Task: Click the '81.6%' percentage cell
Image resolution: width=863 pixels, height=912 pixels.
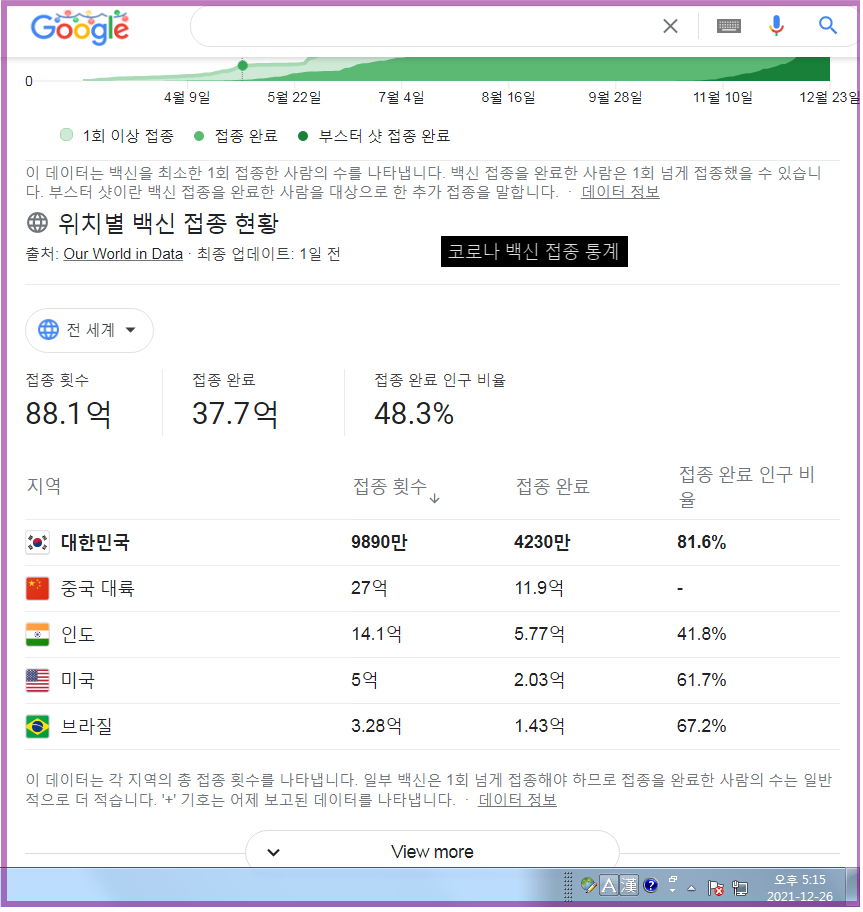Action: (x=703, y=543)
